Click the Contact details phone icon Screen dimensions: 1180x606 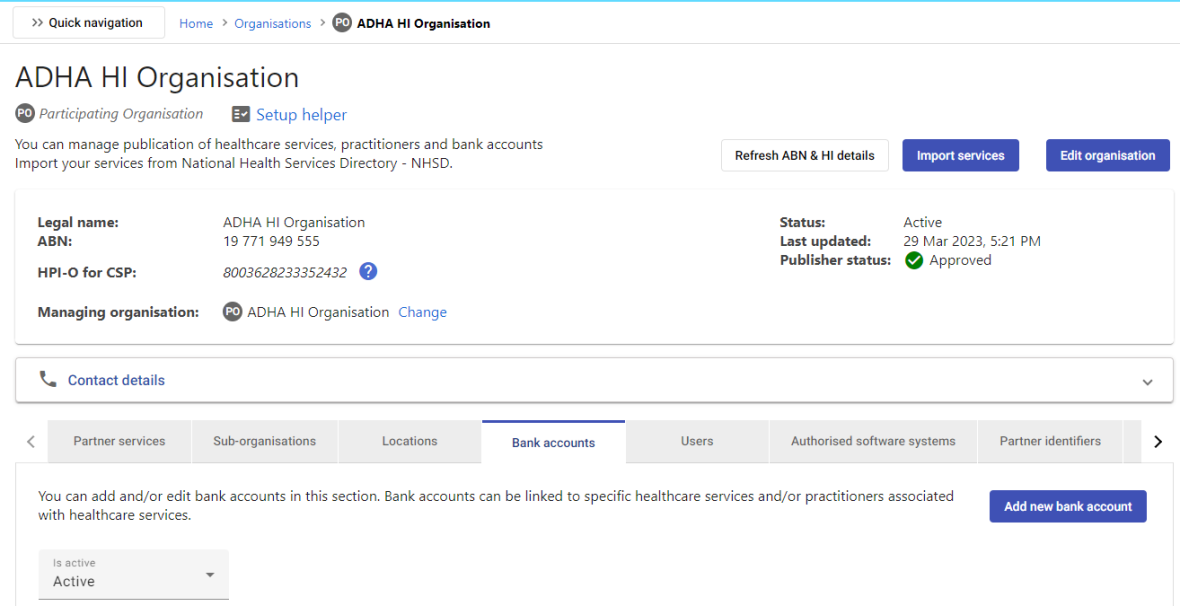(x=48, y=379)
